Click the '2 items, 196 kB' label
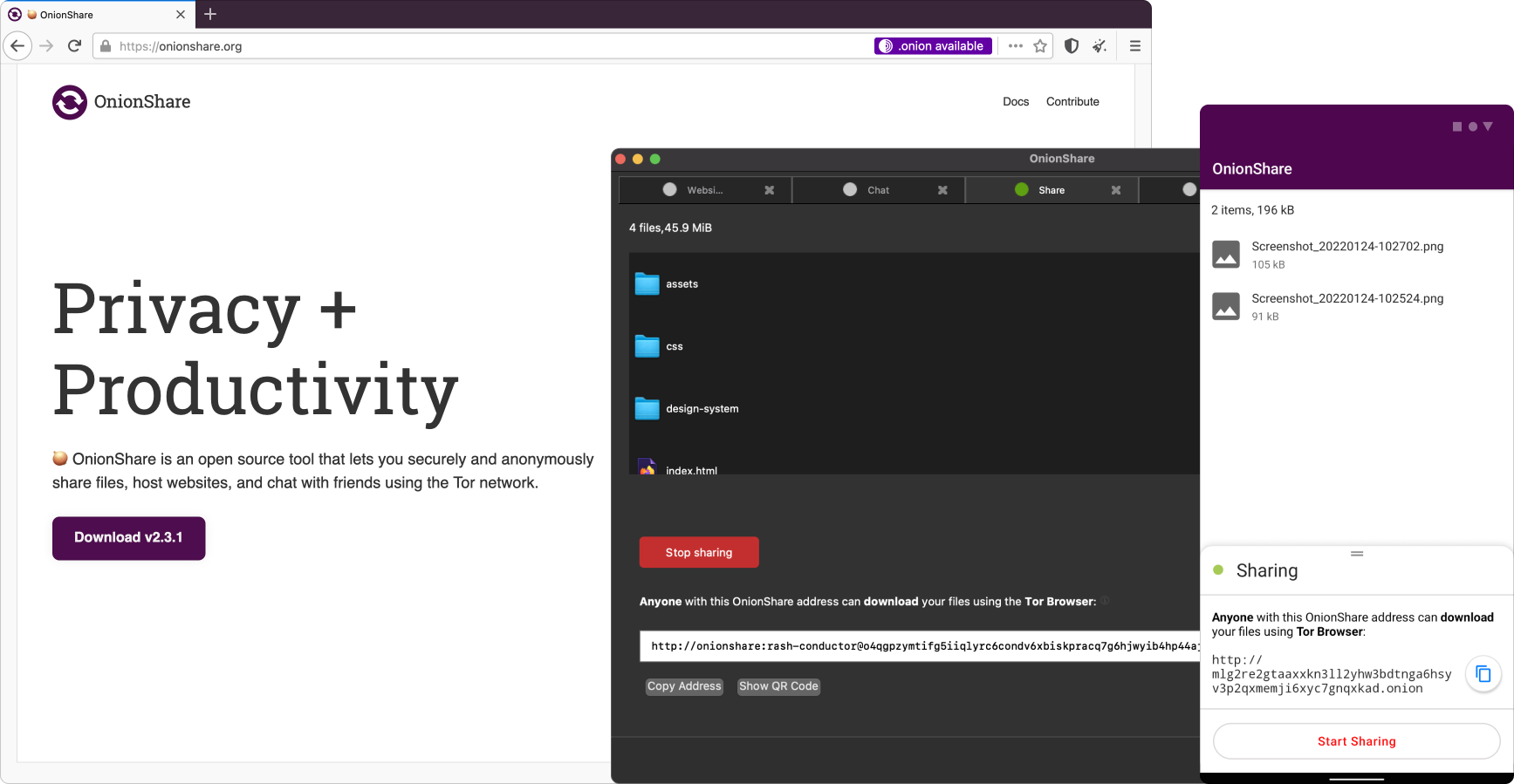 pyautogui.click(x=1253, y=210)
